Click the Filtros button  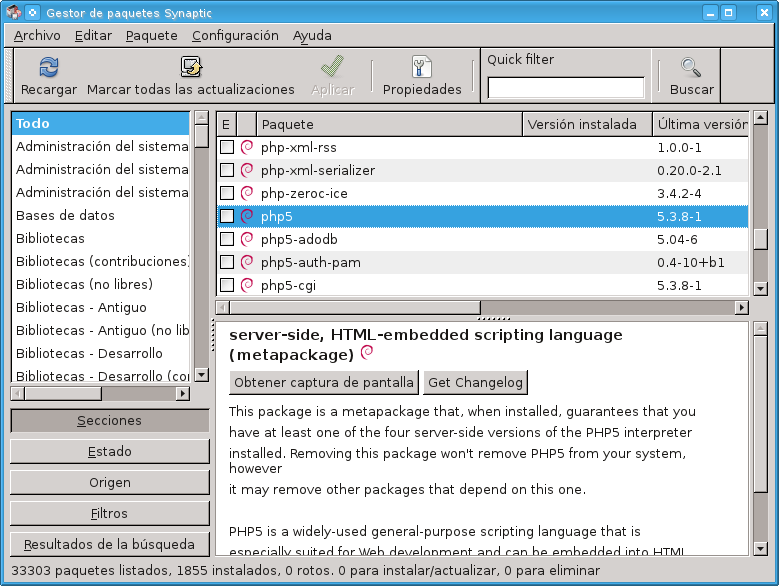110,513
